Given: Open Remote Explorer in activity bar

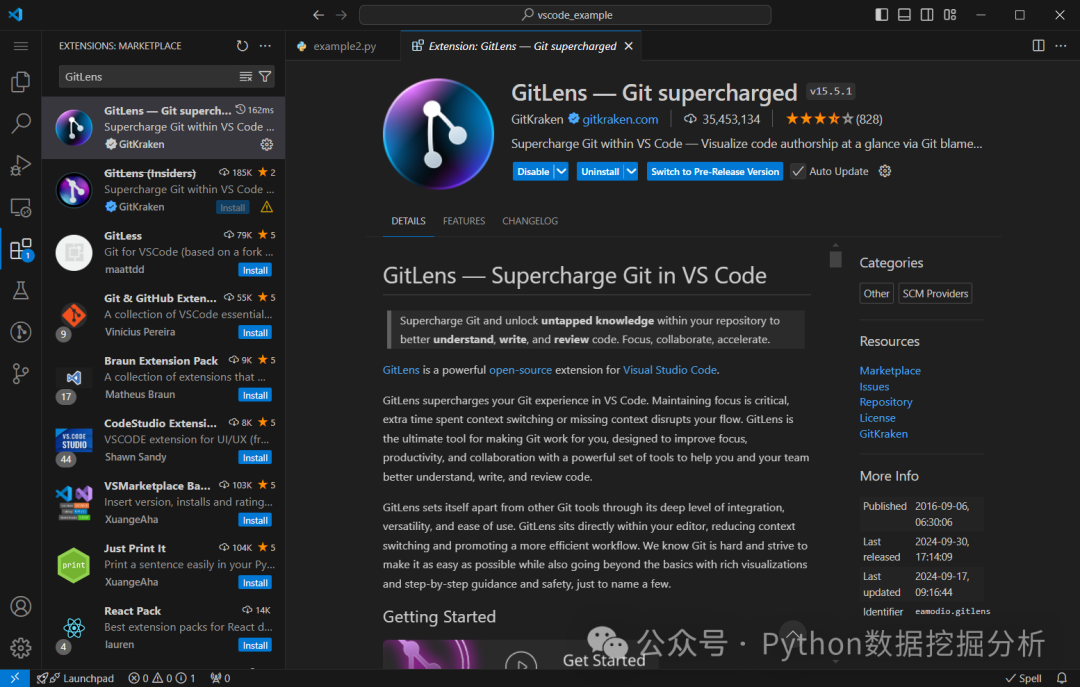Looking at the screenshot, I should pyautogui.click(x=21, y=207).
